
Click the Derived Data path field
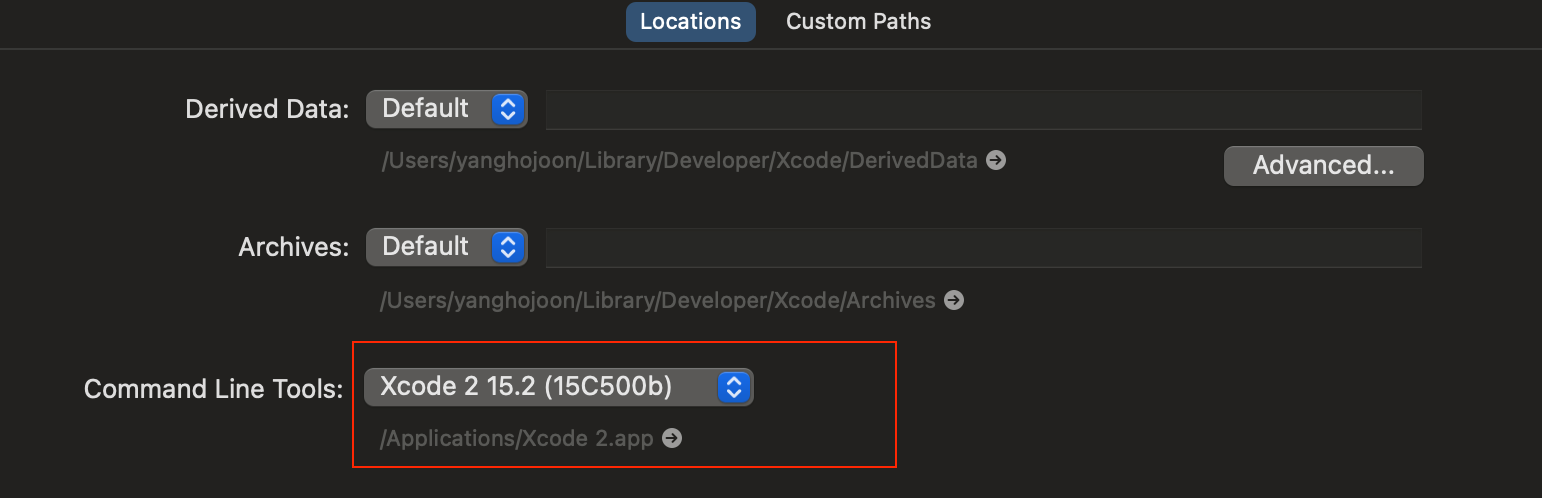[x=984, y=109]
